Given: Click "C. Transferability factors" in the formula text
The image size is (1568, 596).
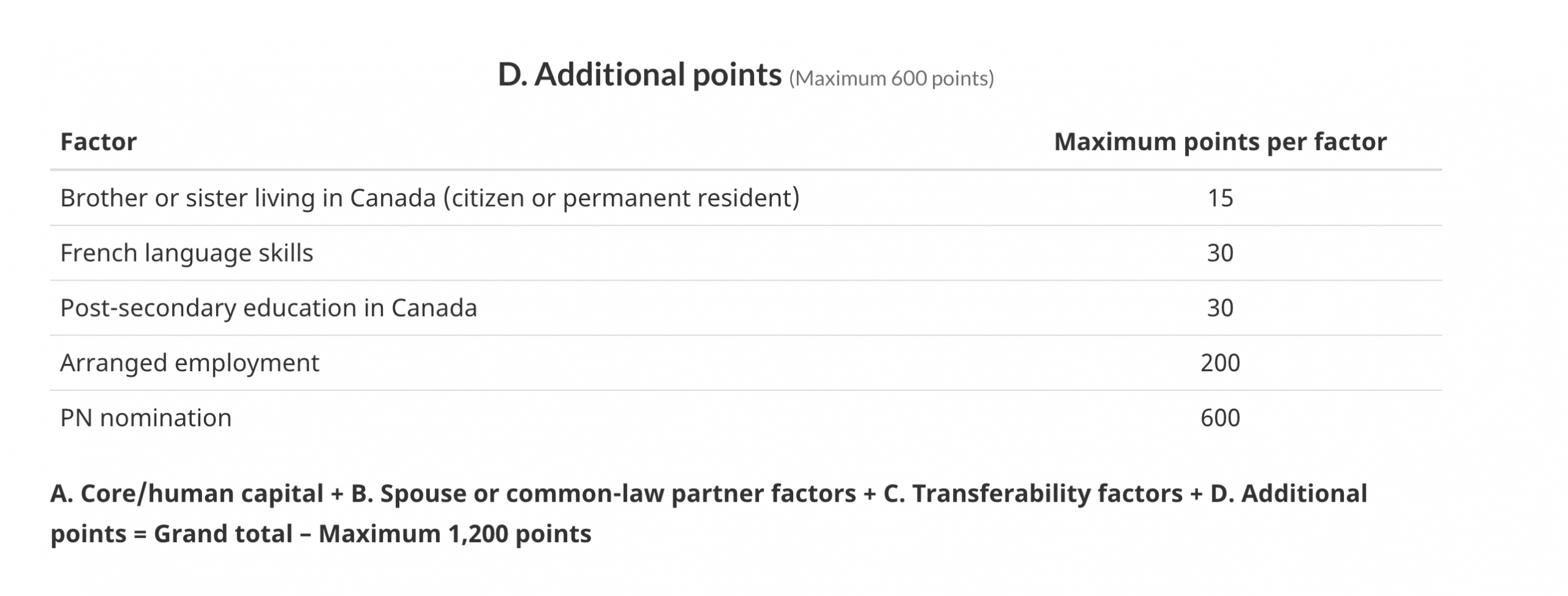Looking at the screenshot, I should pos(1033,494).
